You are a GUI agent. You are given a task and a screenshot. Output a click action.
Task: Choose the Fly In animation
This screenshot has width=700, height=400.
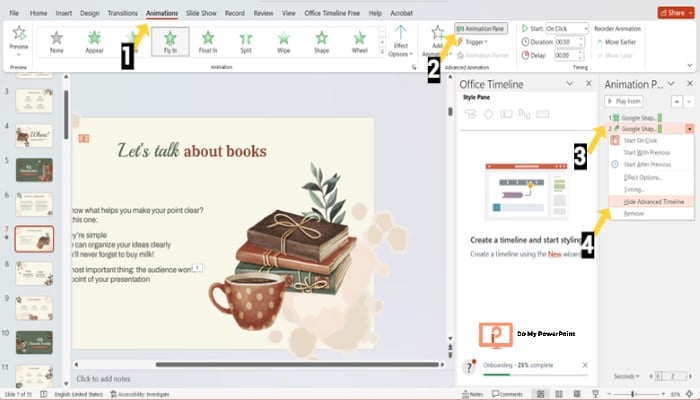point(170,42)
